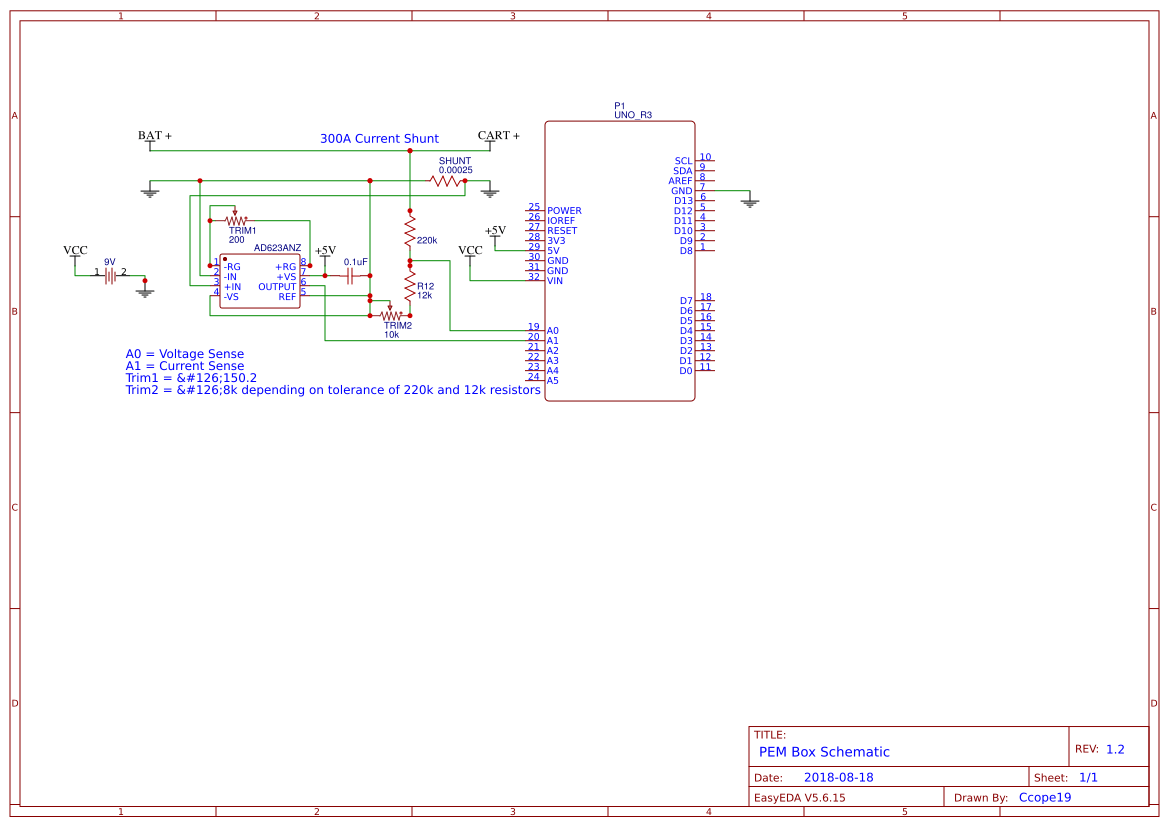1169x827 pixels.
Task: Select the +RG pin label on AD623ANZ
Action: (286, 266)
